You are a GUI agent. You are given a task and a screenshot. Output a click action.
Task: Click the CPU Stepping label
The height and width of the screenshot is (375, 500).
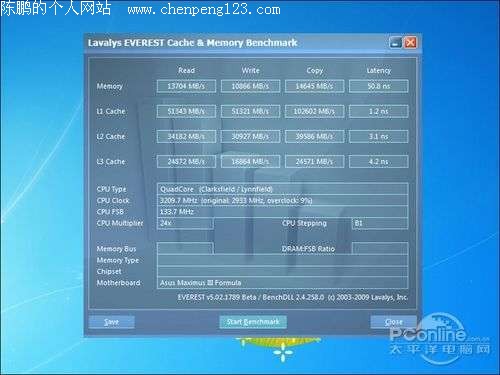point(304,223)
